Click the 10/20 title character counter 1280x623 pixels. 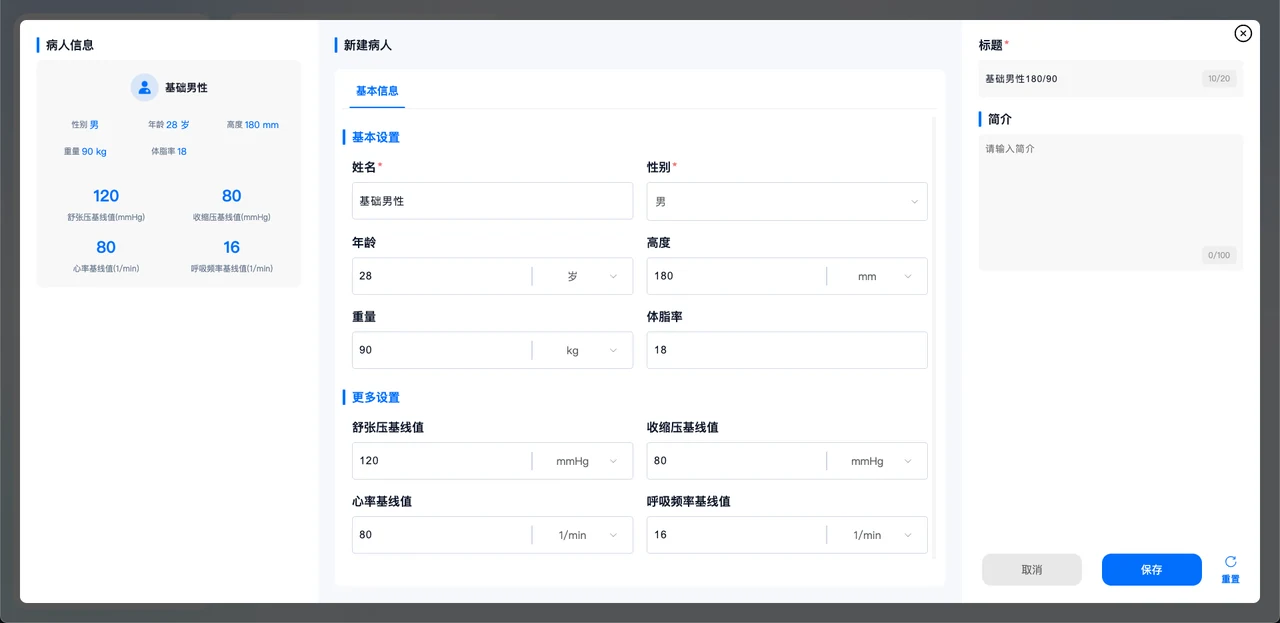pyautogui.click(x=1219, y=79)
